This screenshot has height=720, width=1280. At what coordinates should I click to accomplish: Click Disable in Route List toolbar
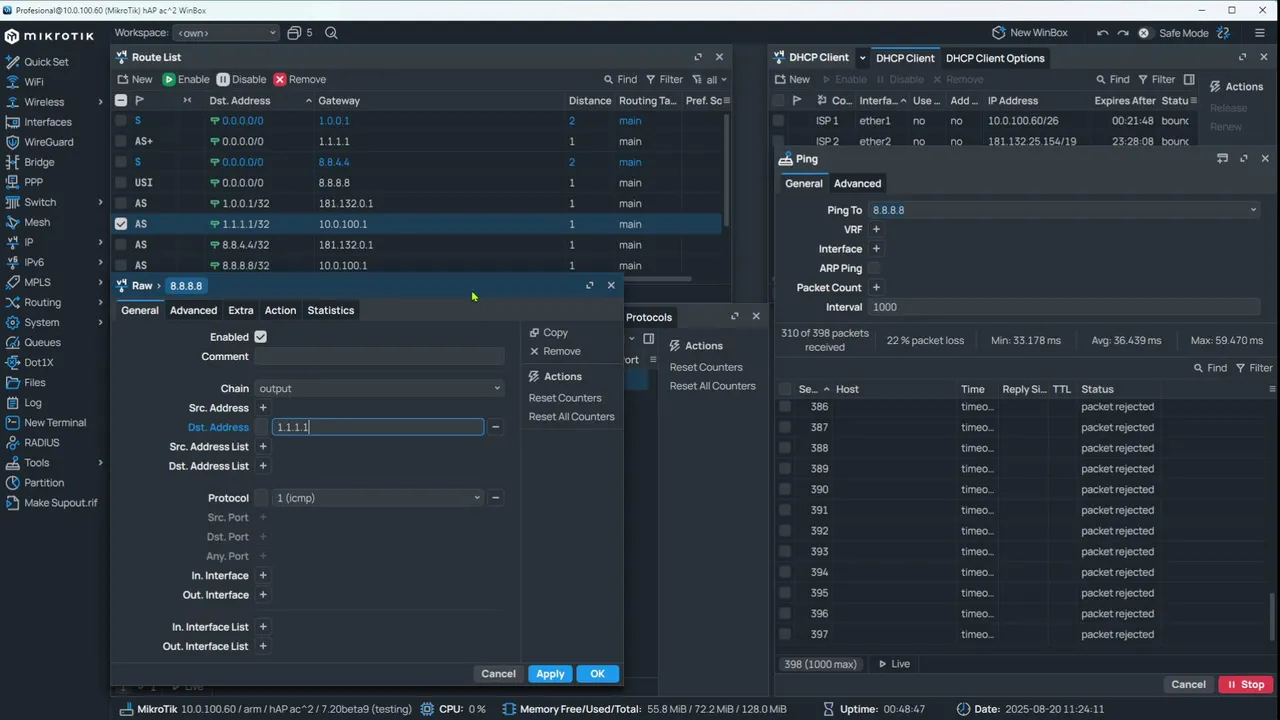pyautogui.click(x=241, y=79)
